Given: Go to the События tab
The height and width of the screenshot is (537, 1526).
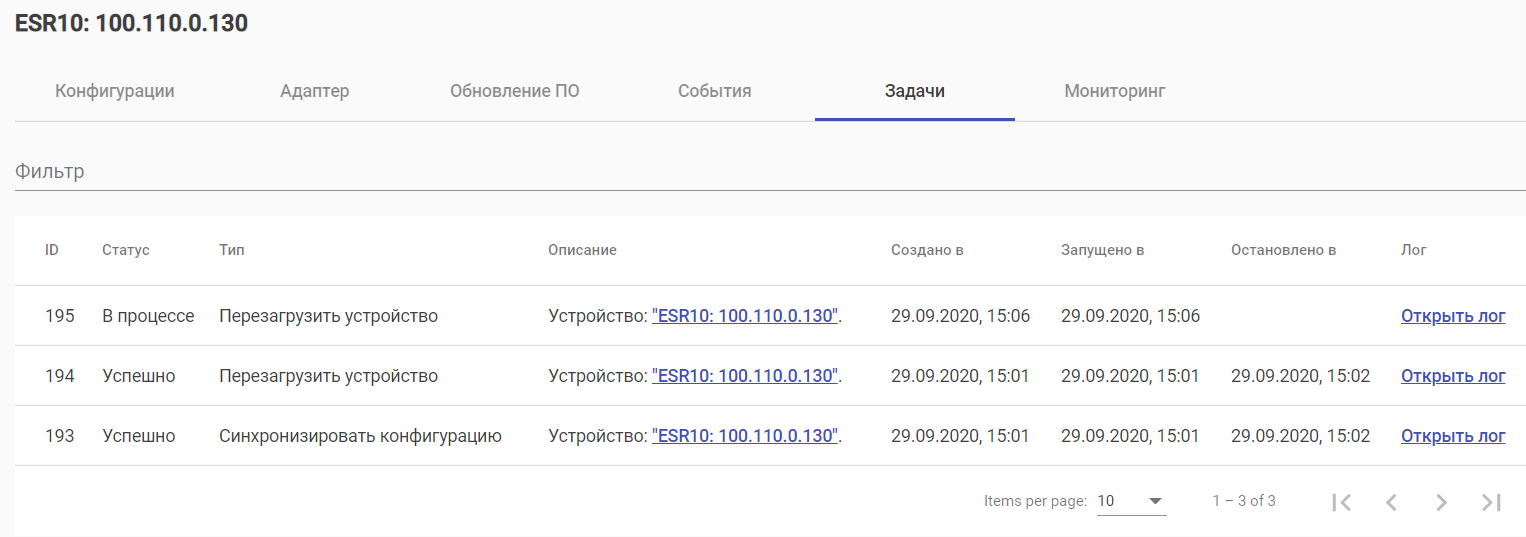Looking at the screenshot, I should (x=715, y=91).
